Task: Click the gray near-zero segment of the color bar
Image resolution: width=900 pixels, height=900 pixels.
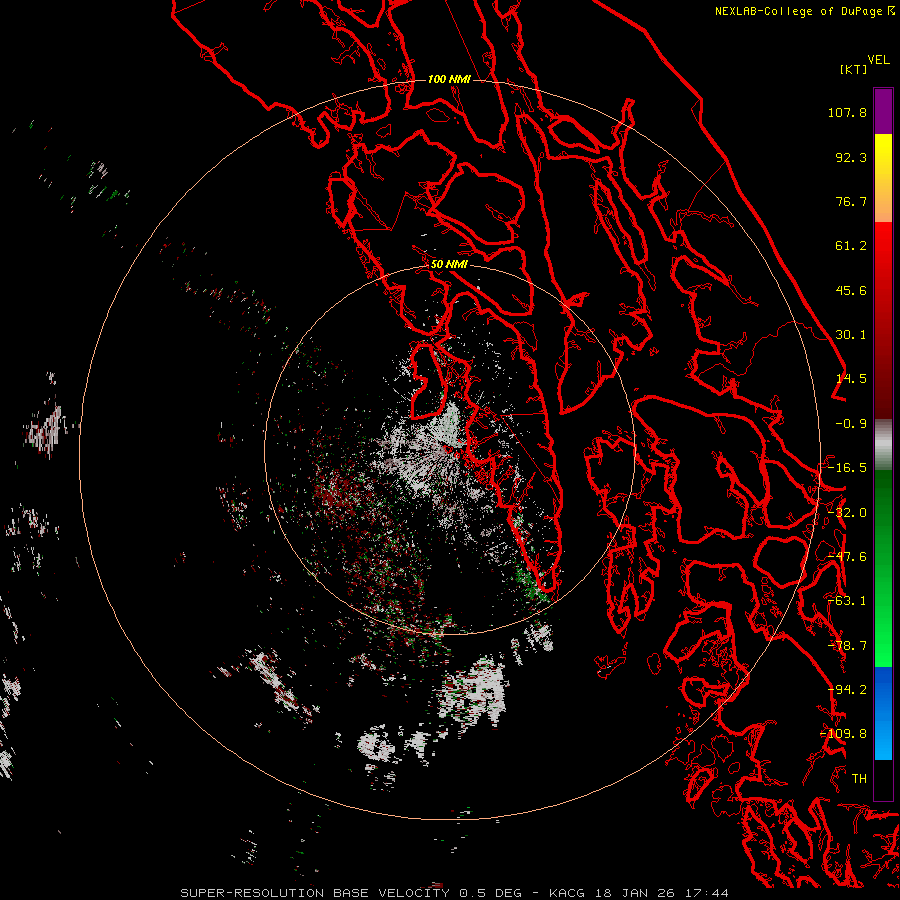Action: (883, 445)
